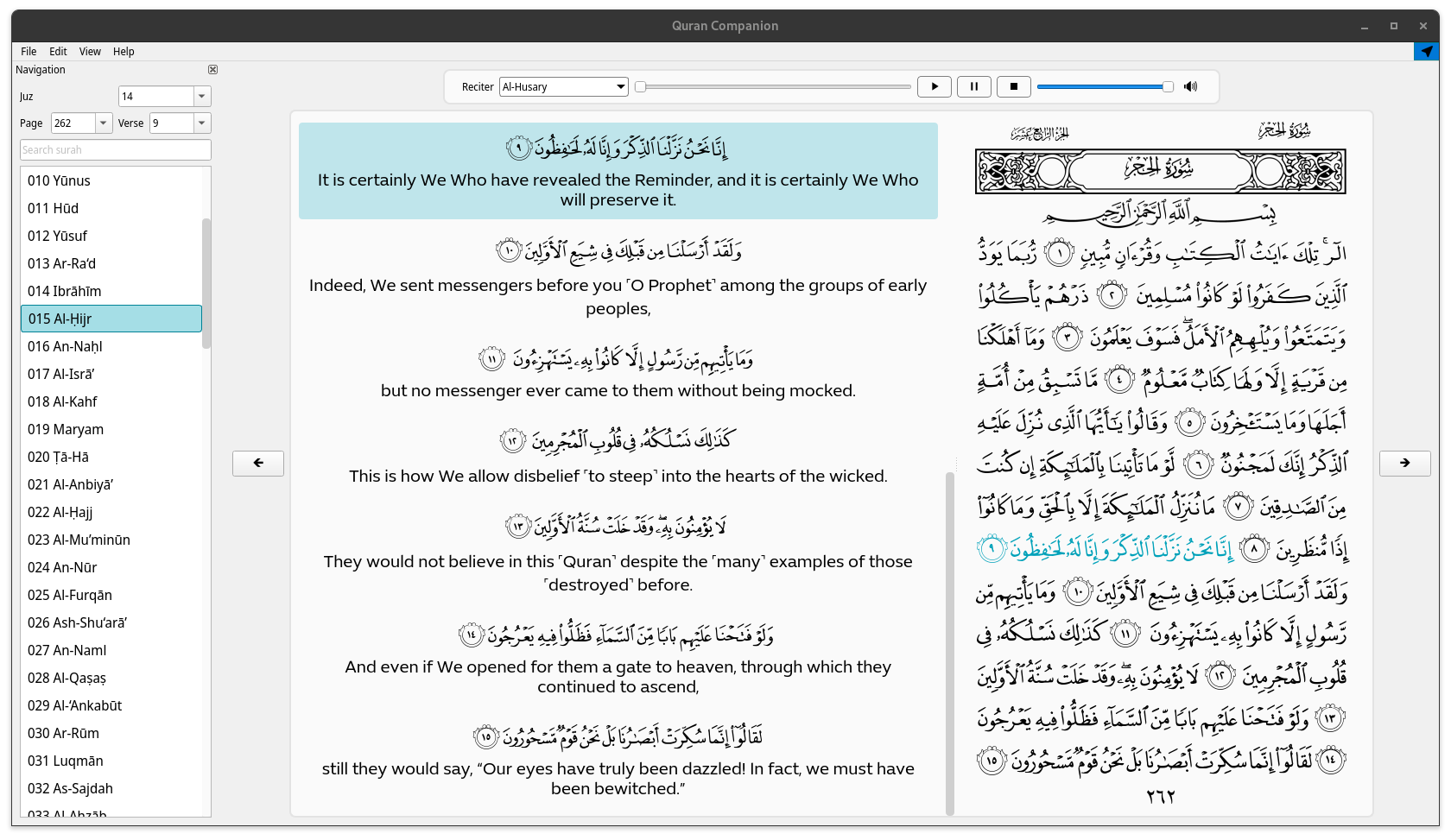Close the Navigation panel
Screen dimensions: 1451x840
tap(212, 70)
